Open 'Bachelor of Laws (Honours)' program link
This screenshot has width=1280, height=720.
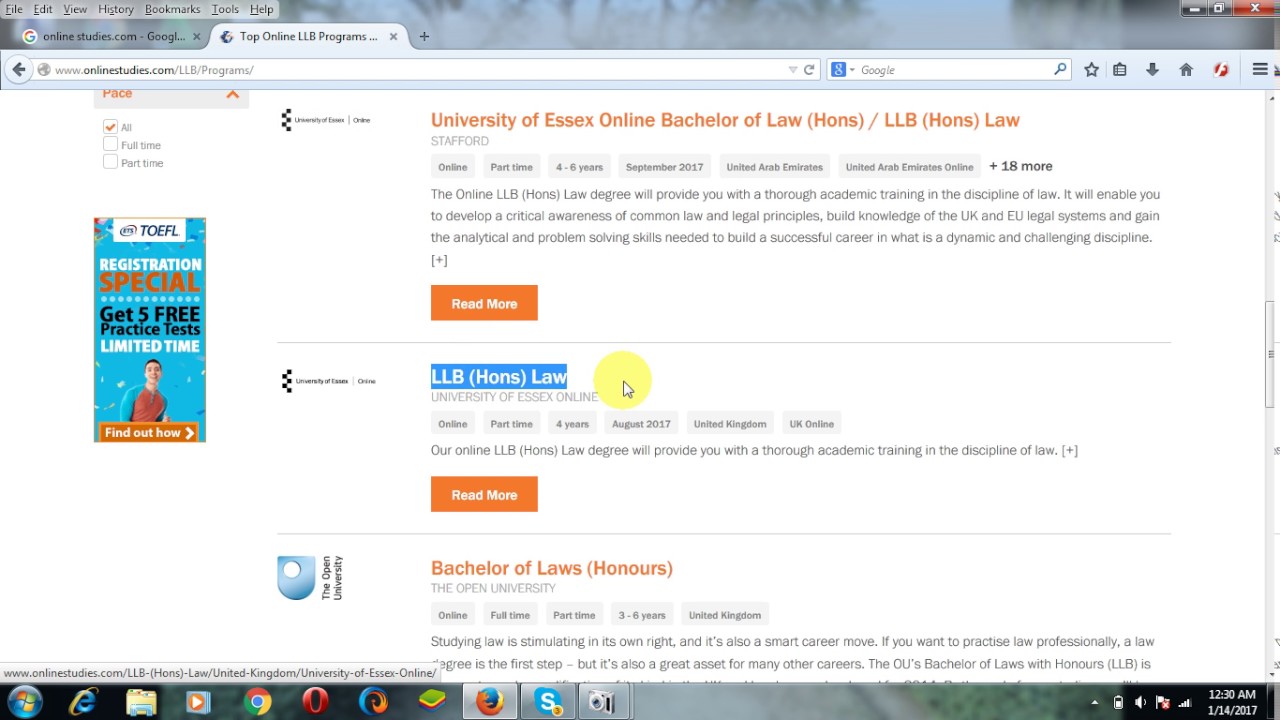(552, 568)
